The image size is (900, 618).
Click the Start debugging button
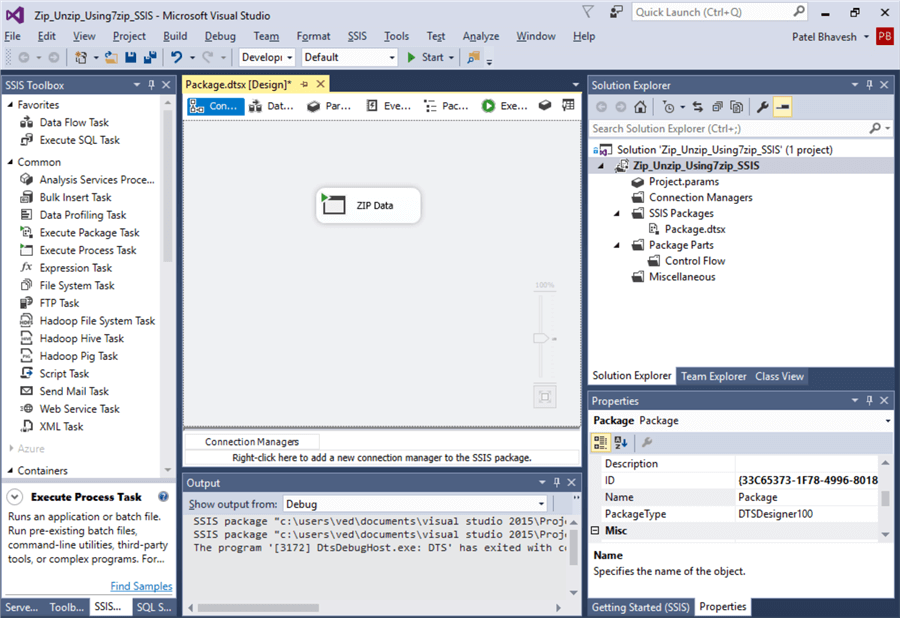click(x=425, y=57)
